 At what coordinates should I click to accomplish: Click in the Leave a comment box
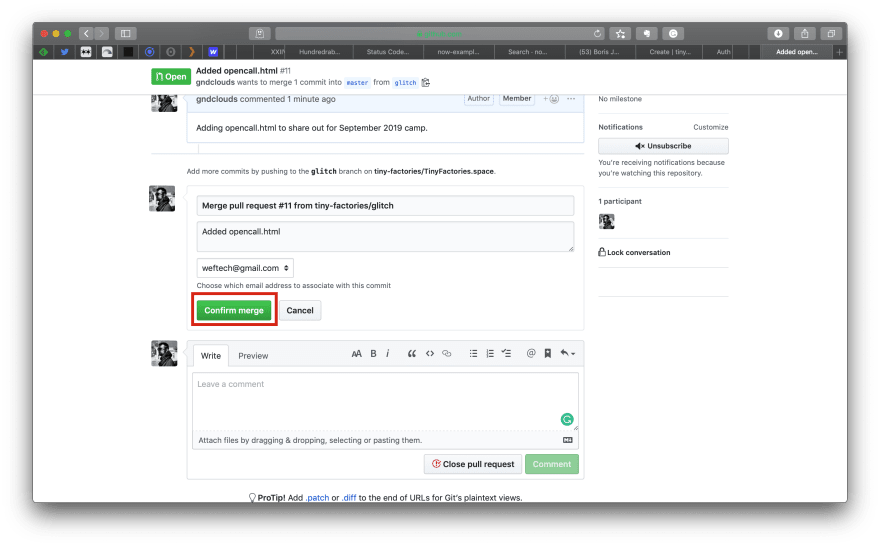(385, 401)
